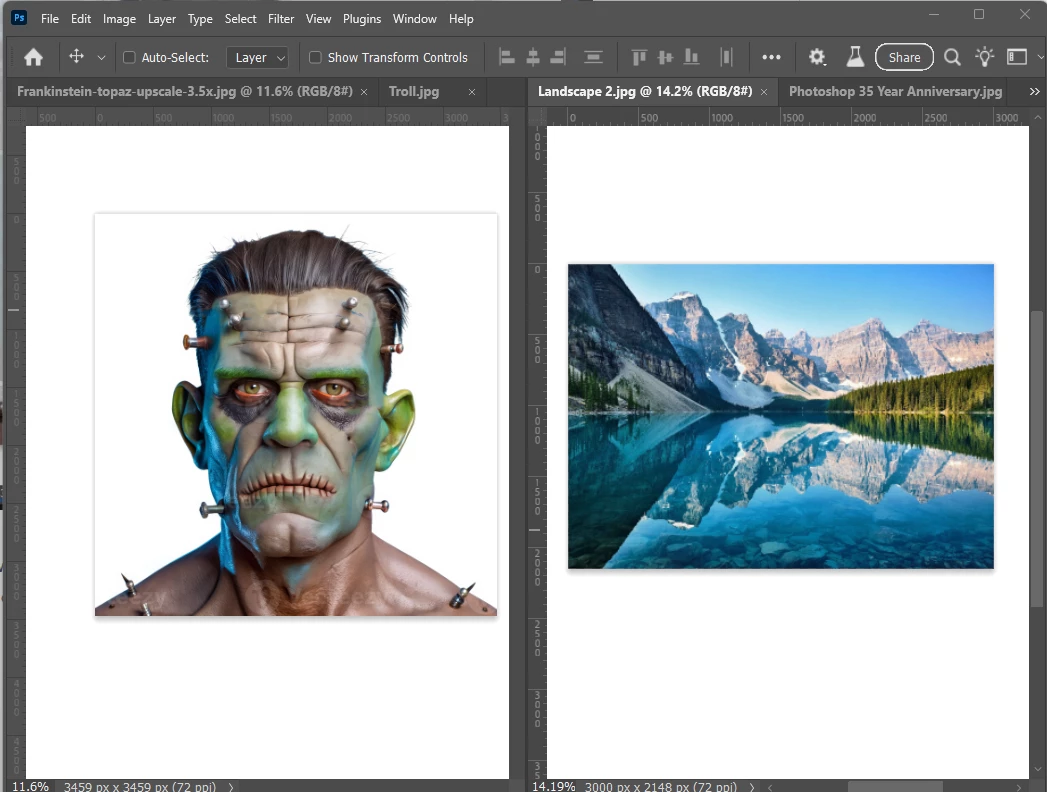Click Align horizontal centers icon
Viewport: 1047px width, 792px height.
533,57
